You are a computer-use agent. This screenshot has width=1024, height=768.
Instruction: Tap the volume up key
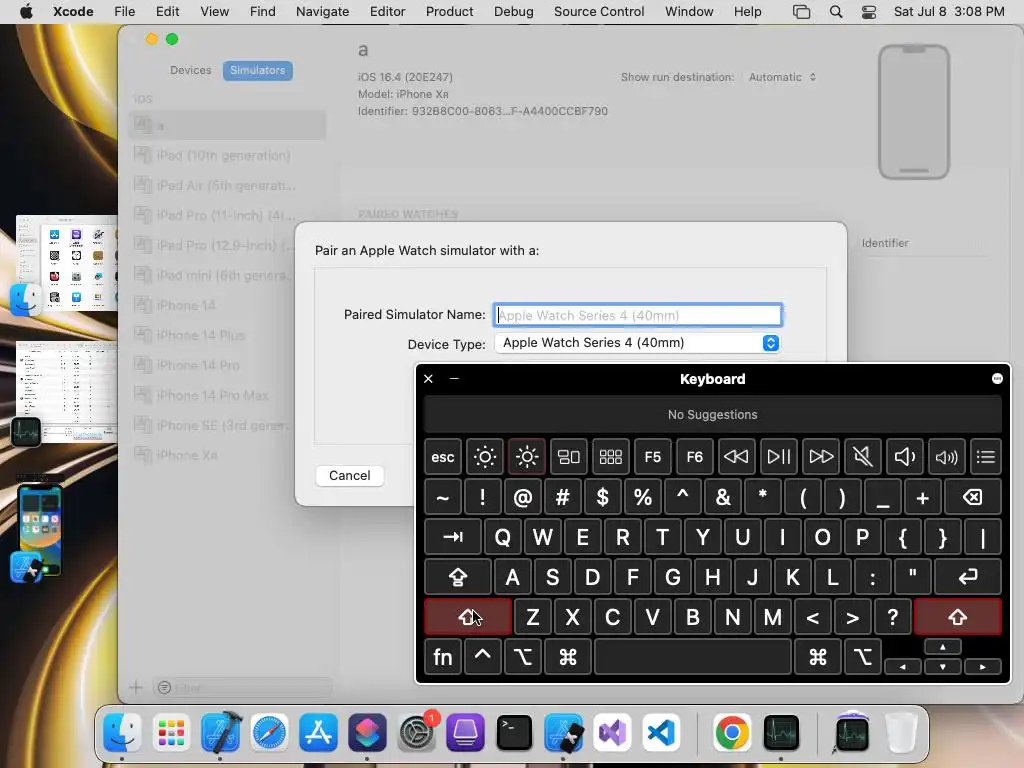point(946,456)
